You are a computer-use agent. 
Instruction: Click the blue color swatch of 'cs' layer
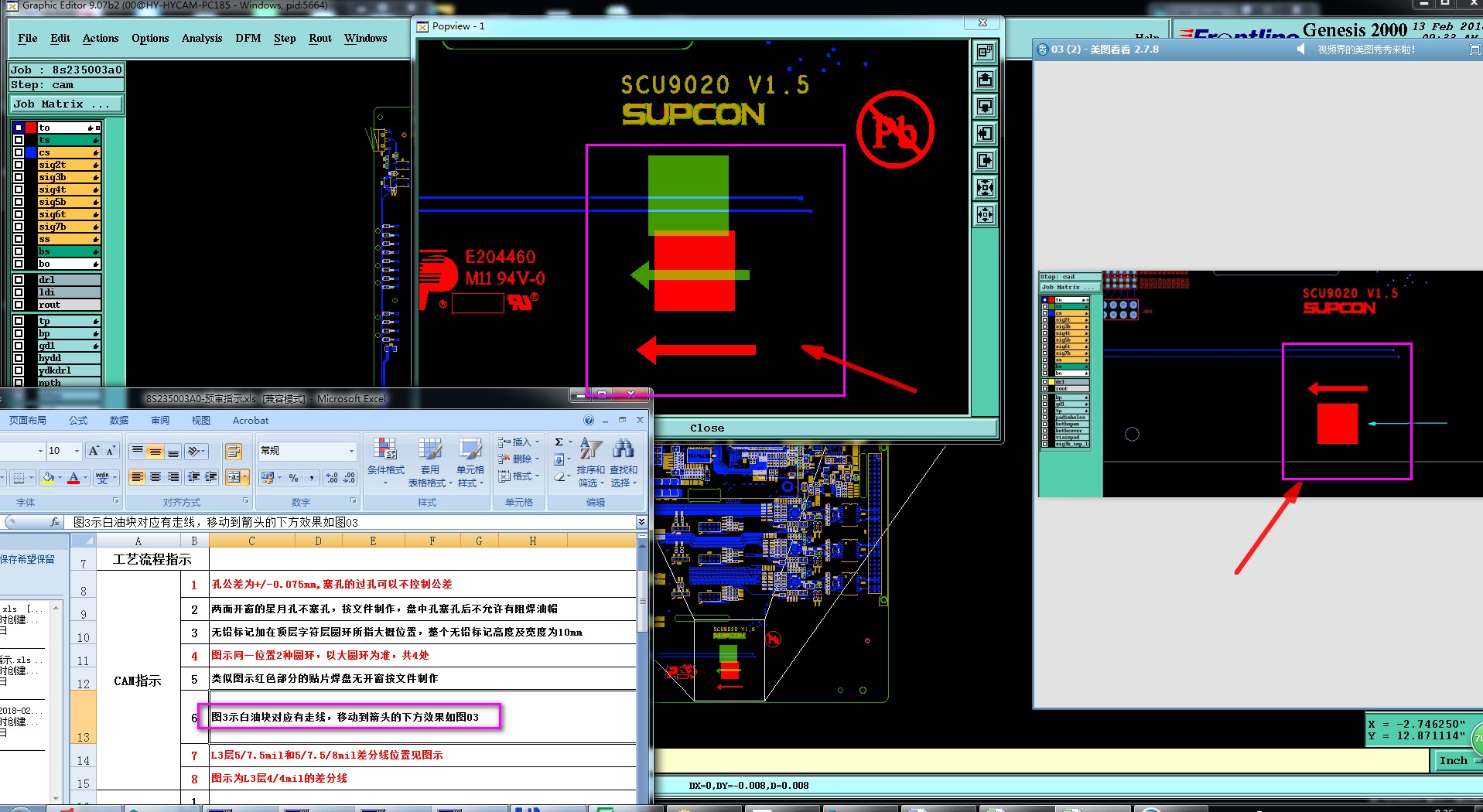pos(31,152)
